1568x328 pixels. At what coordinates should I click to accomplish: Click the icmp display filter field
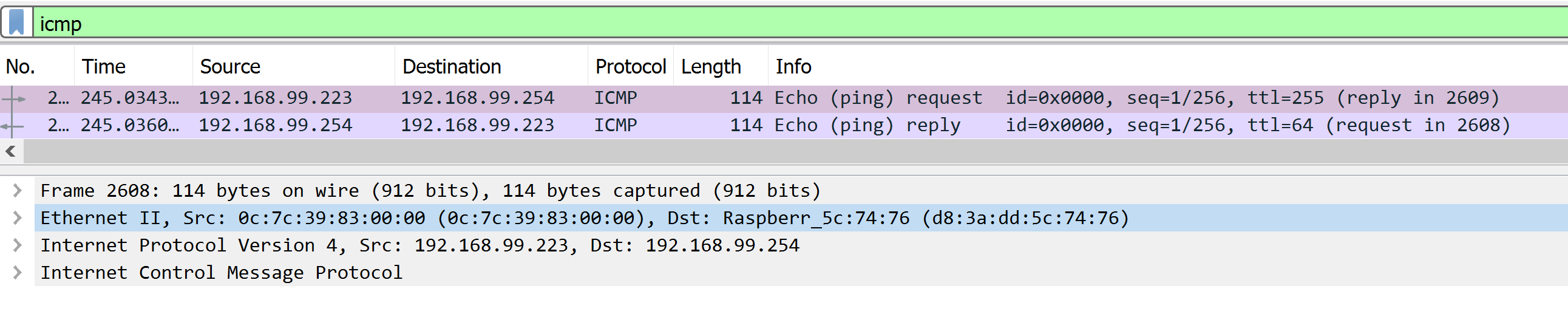click(x=801, y=23)
